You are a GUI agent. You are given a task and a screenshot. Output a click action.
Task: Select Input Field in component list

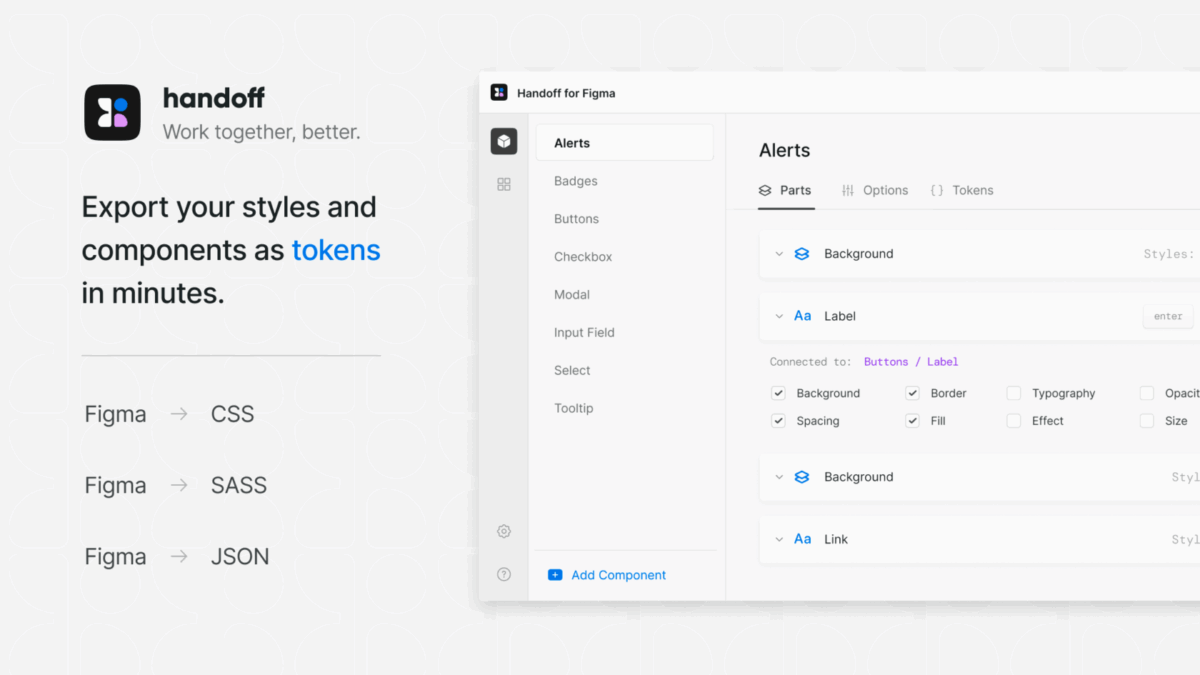pyautogui.click(x=584, y=332)
